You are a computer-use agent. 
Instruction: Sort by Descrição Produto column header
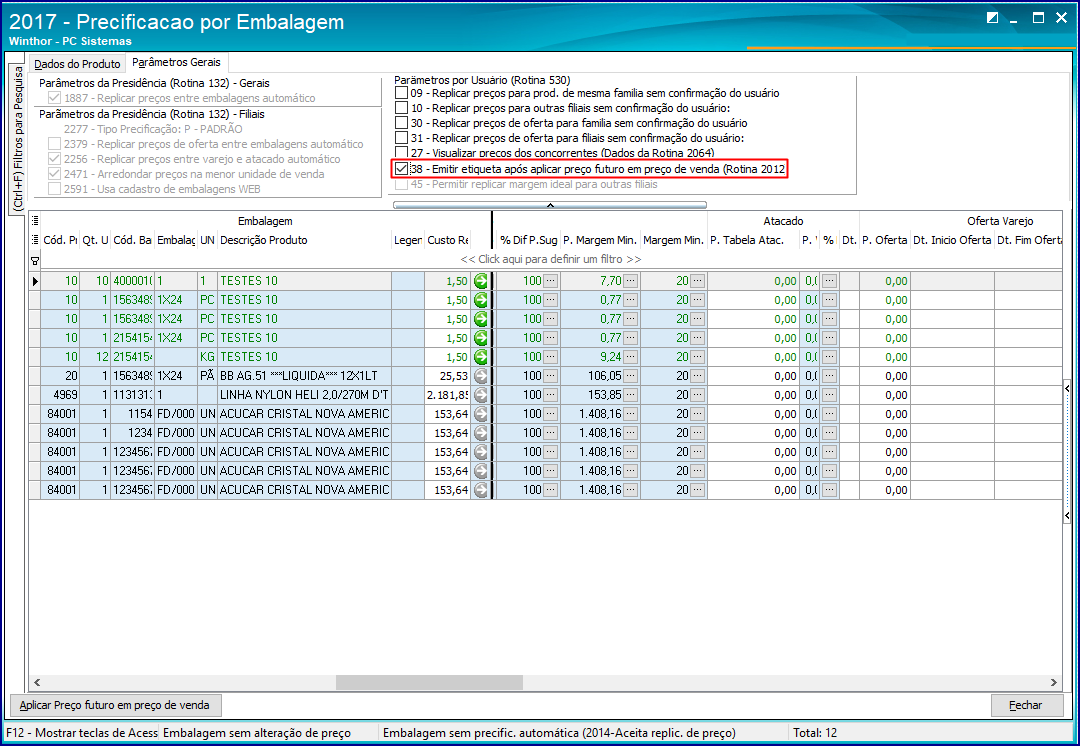(304, 240)
